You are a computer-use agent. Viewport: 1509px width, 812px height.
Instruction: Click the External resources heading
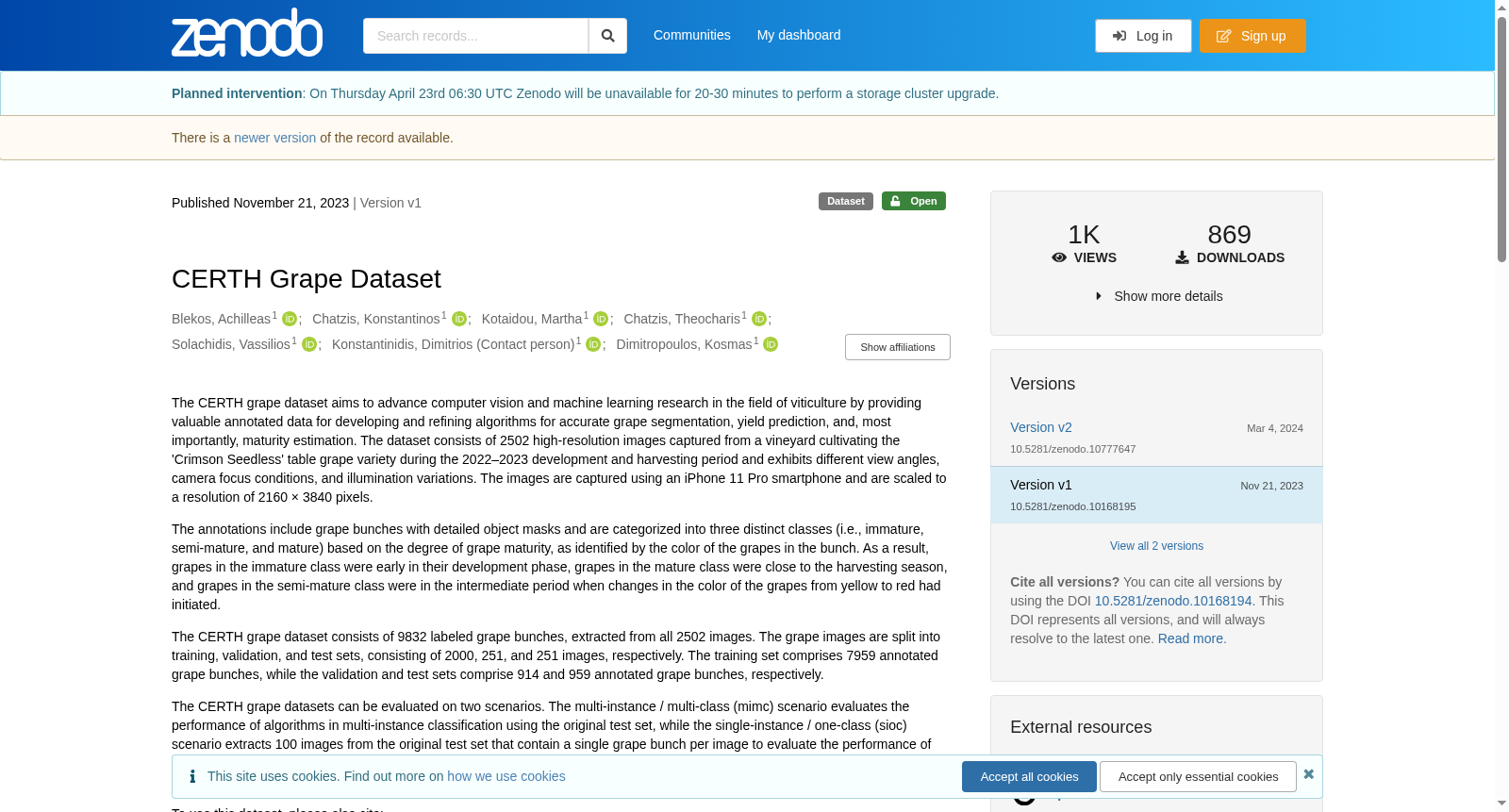click(x=1081, y=727)
